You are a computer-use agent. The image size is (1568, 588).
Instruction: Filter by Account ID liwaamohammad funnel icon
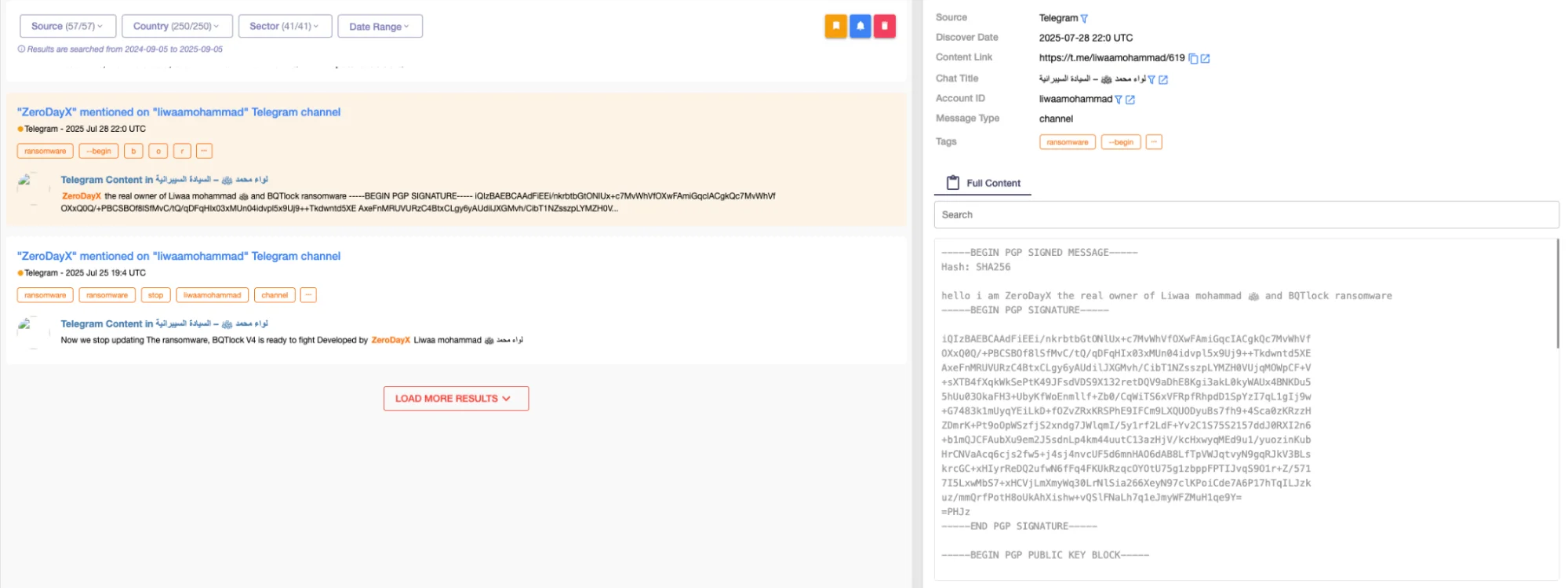1119,100
